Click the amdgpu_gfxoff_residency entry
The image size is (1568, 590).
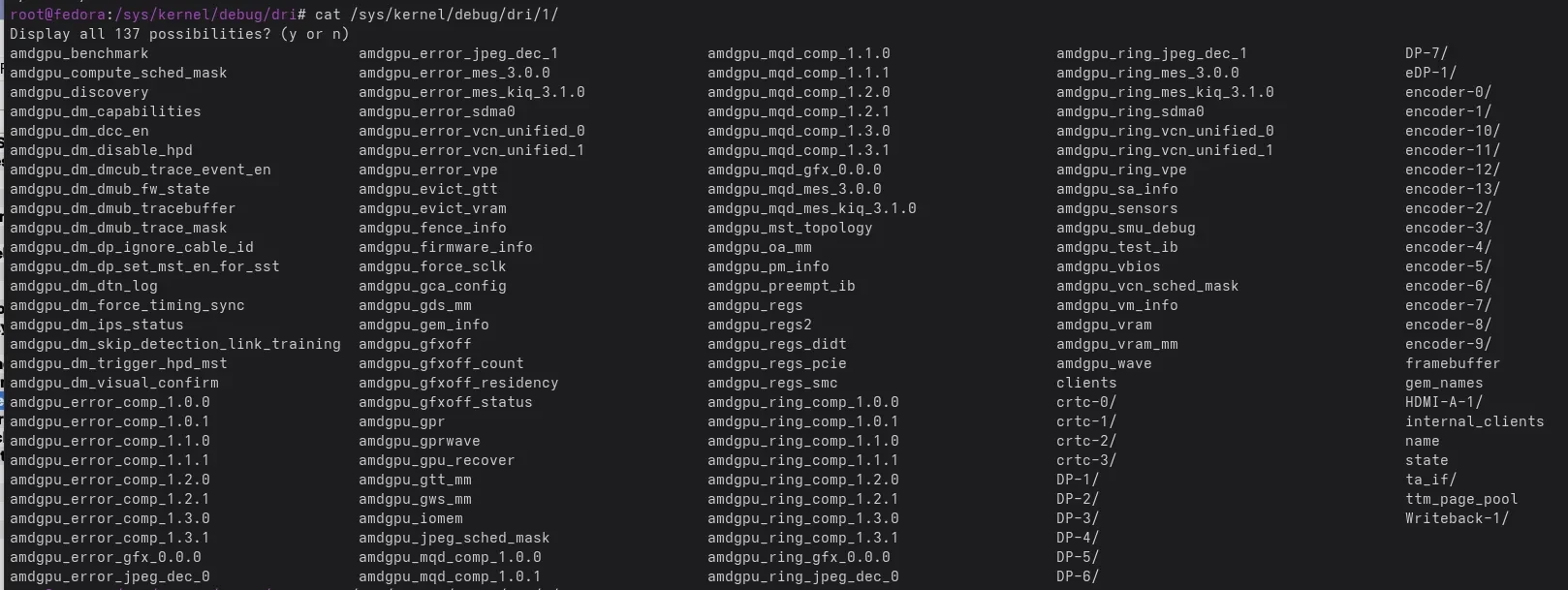[457, 383]
